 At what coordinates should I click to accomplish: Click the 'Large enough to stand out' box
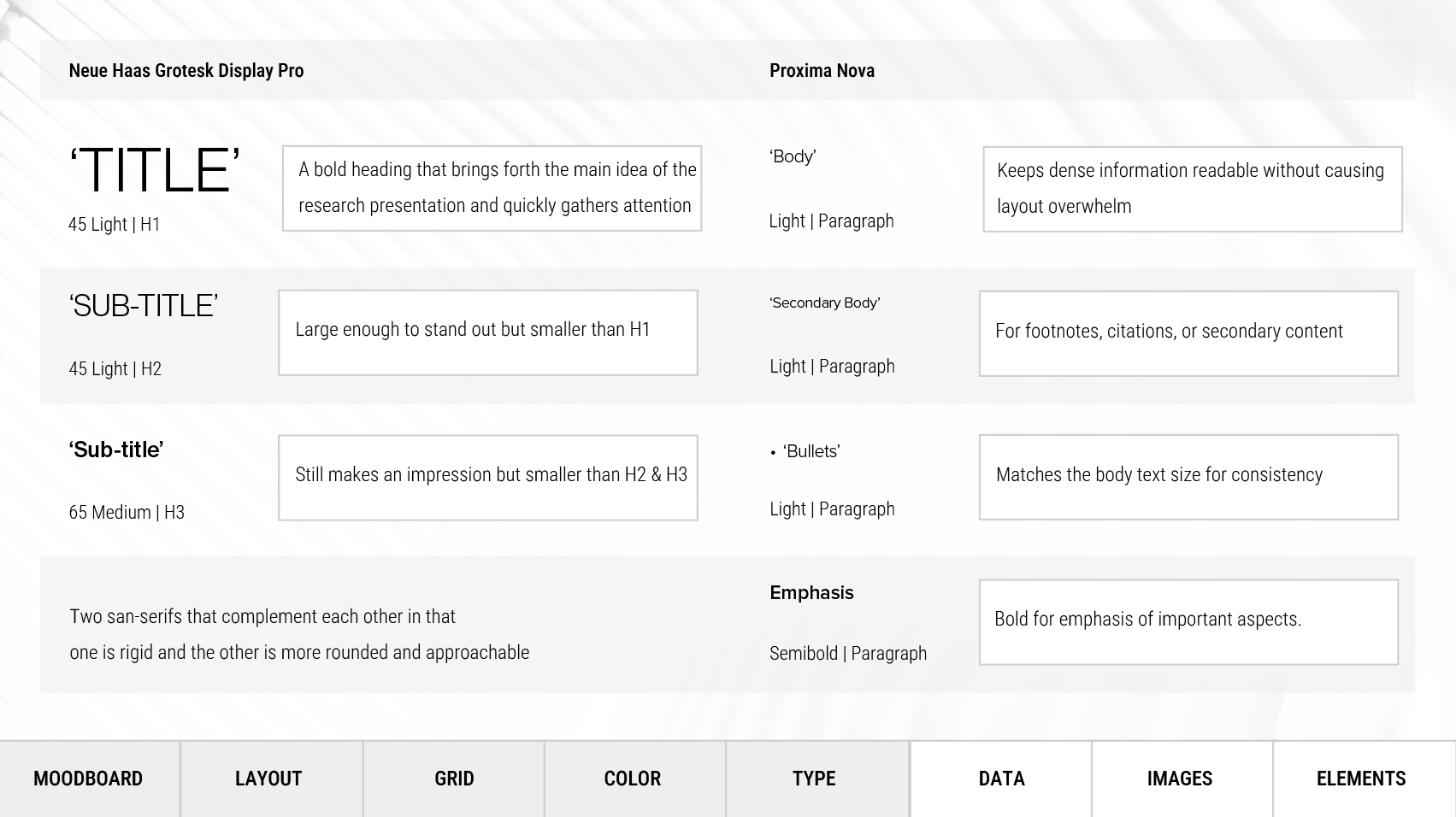pyautogui.click(x=488, y=332)
